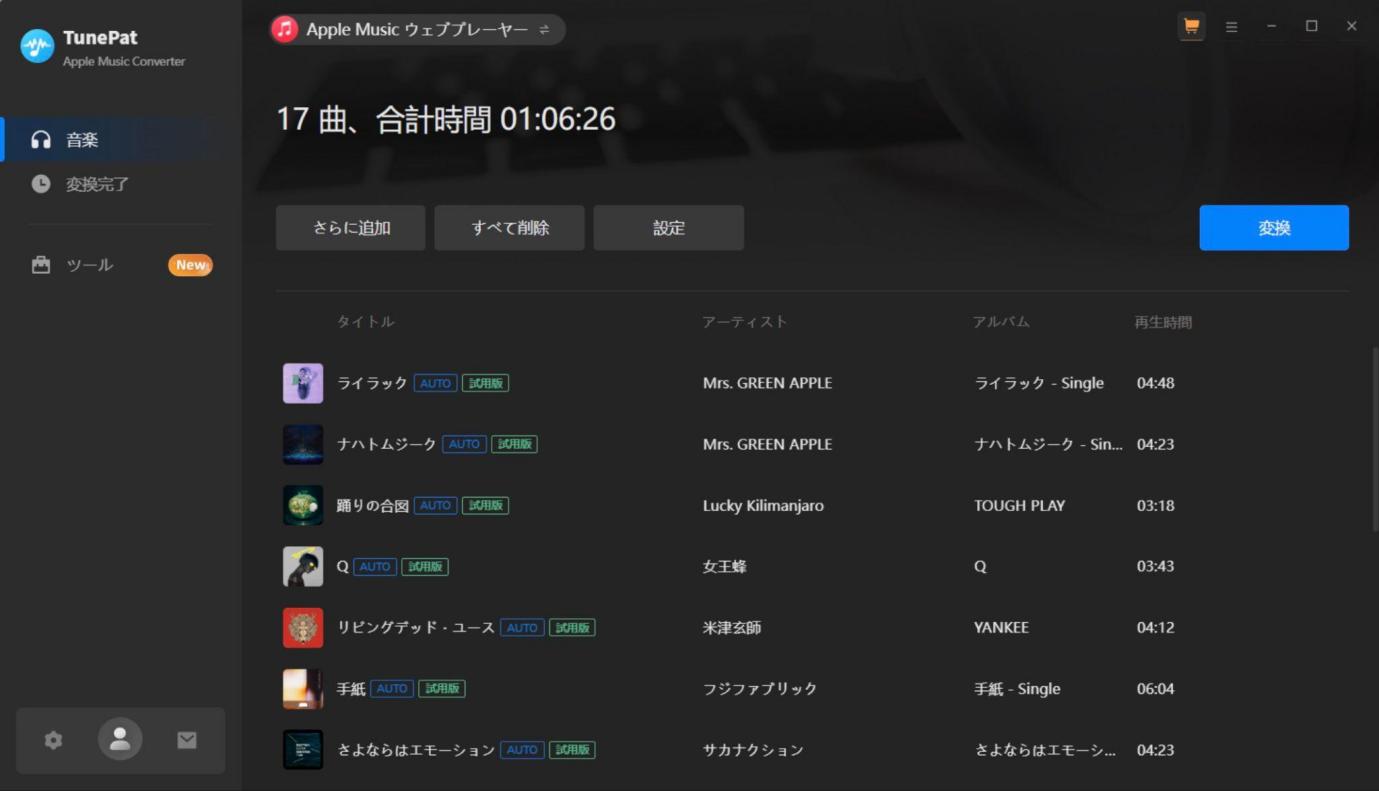Select song title さよならはエモーション

tap(416, 749)
